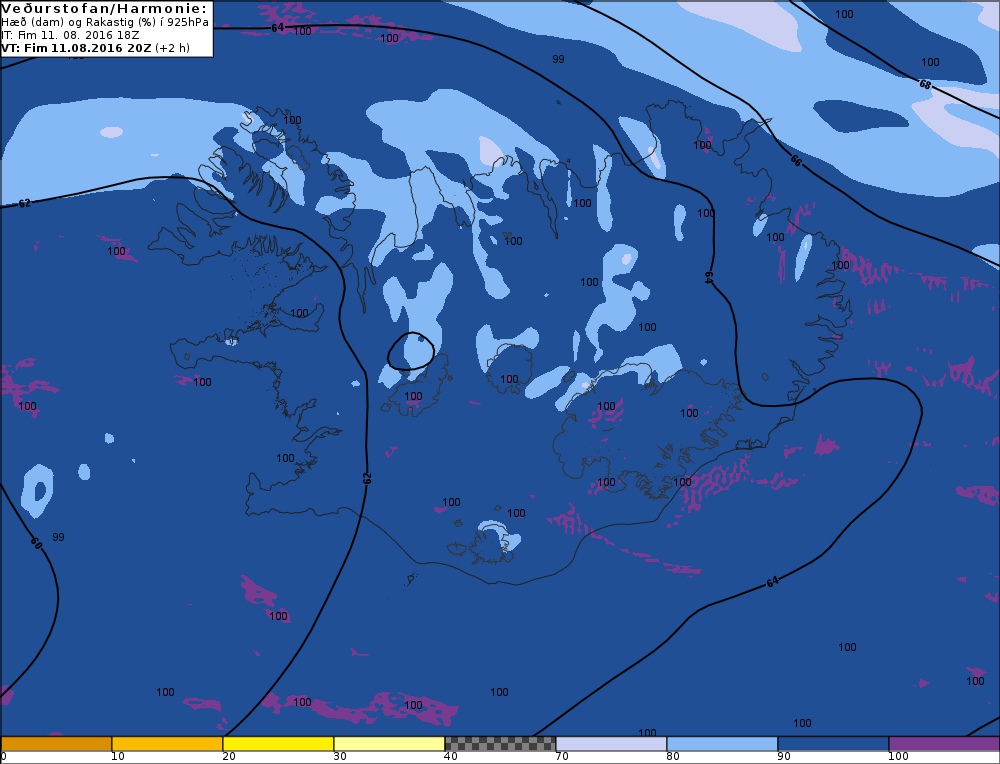The image size is (1000, 764).
Task: Click the legend tick label "40"
Action: [451, 756]
